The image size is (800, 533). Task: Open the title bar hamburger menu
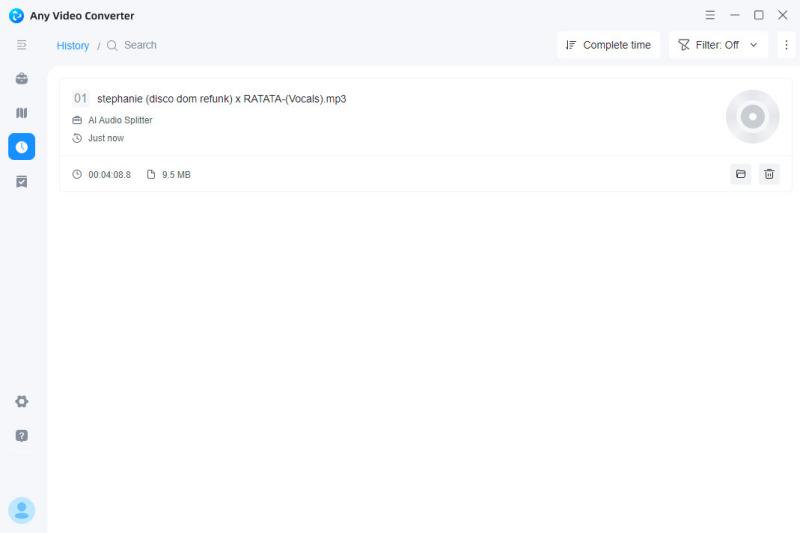tap(710, 15)
